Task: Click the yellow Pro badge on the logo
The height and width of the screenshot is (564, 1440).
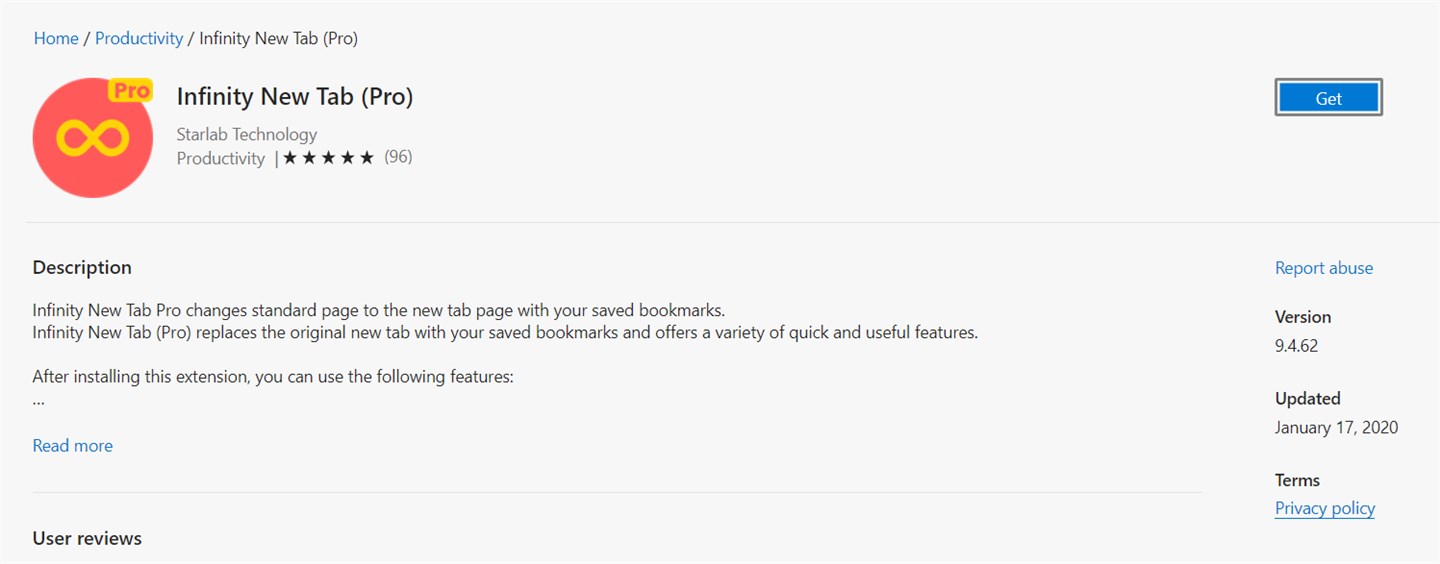Action: [x=130, y=90]
